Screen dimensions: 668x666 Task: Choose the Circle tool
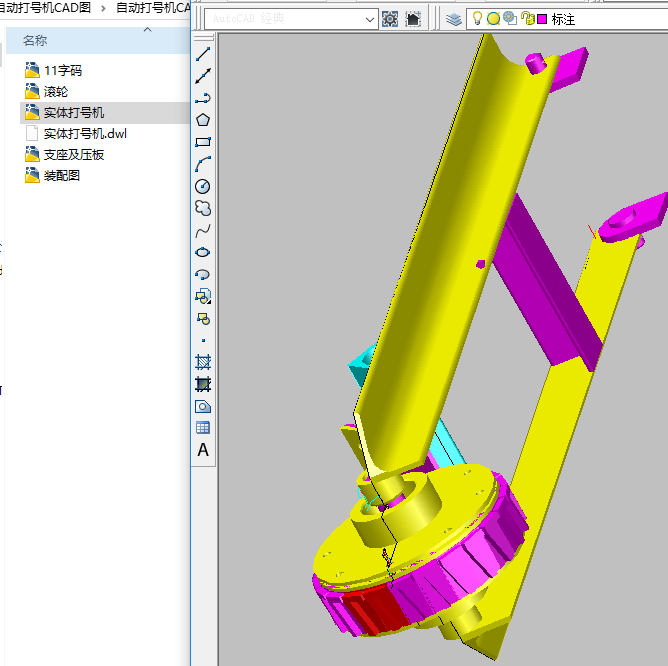pyautogui.click(x=203, y=186)
